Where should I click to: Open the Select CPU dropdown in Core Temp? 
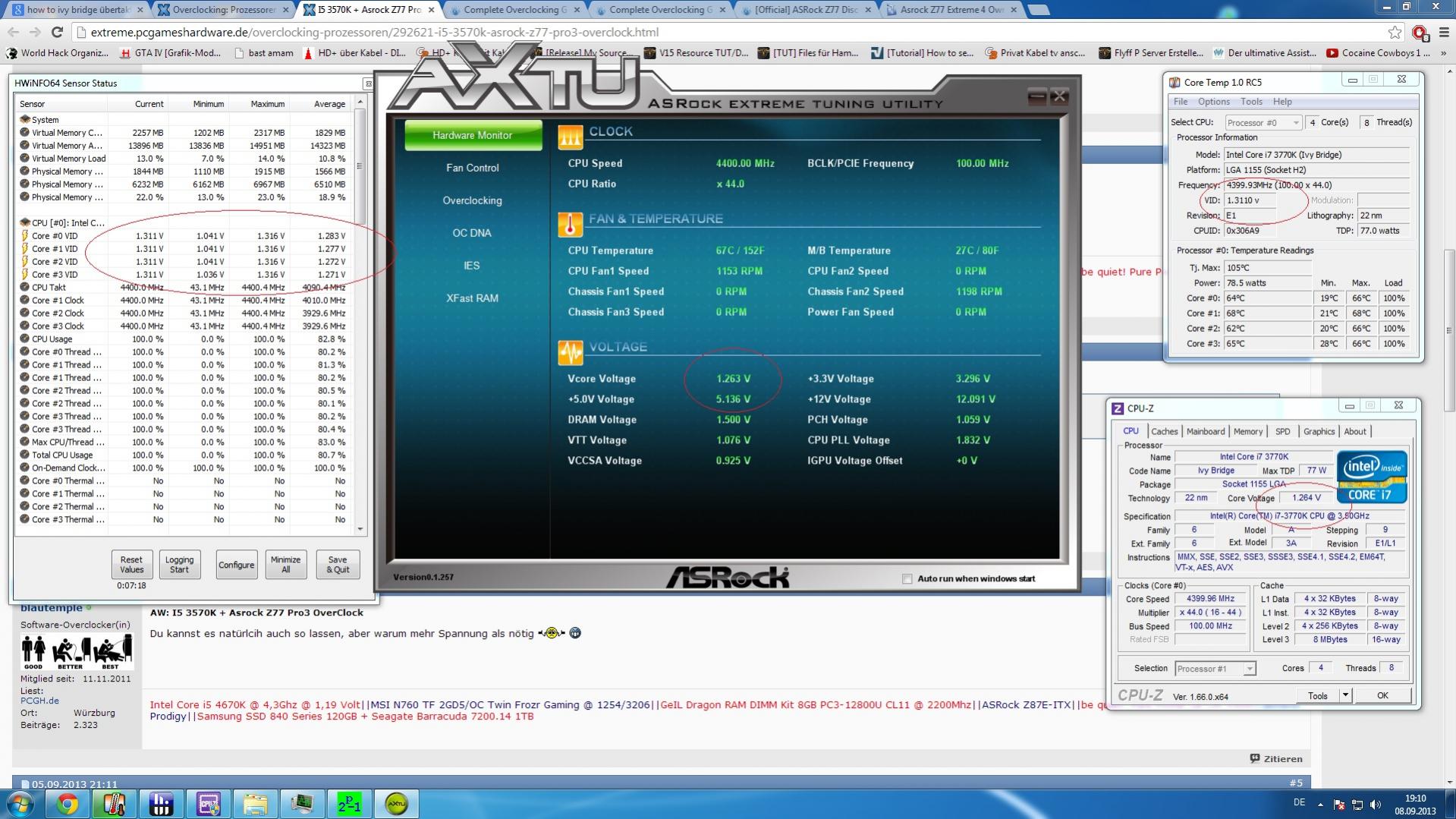click(1263, 122)
